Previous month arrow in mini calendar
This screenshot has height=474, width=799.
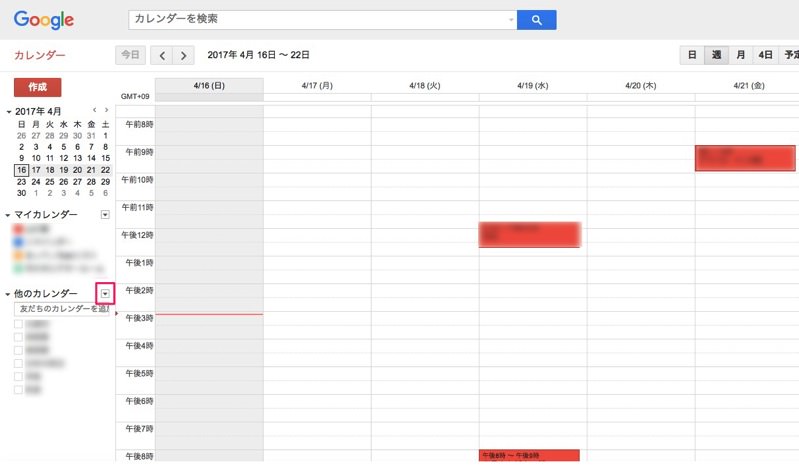coord(94,109)
